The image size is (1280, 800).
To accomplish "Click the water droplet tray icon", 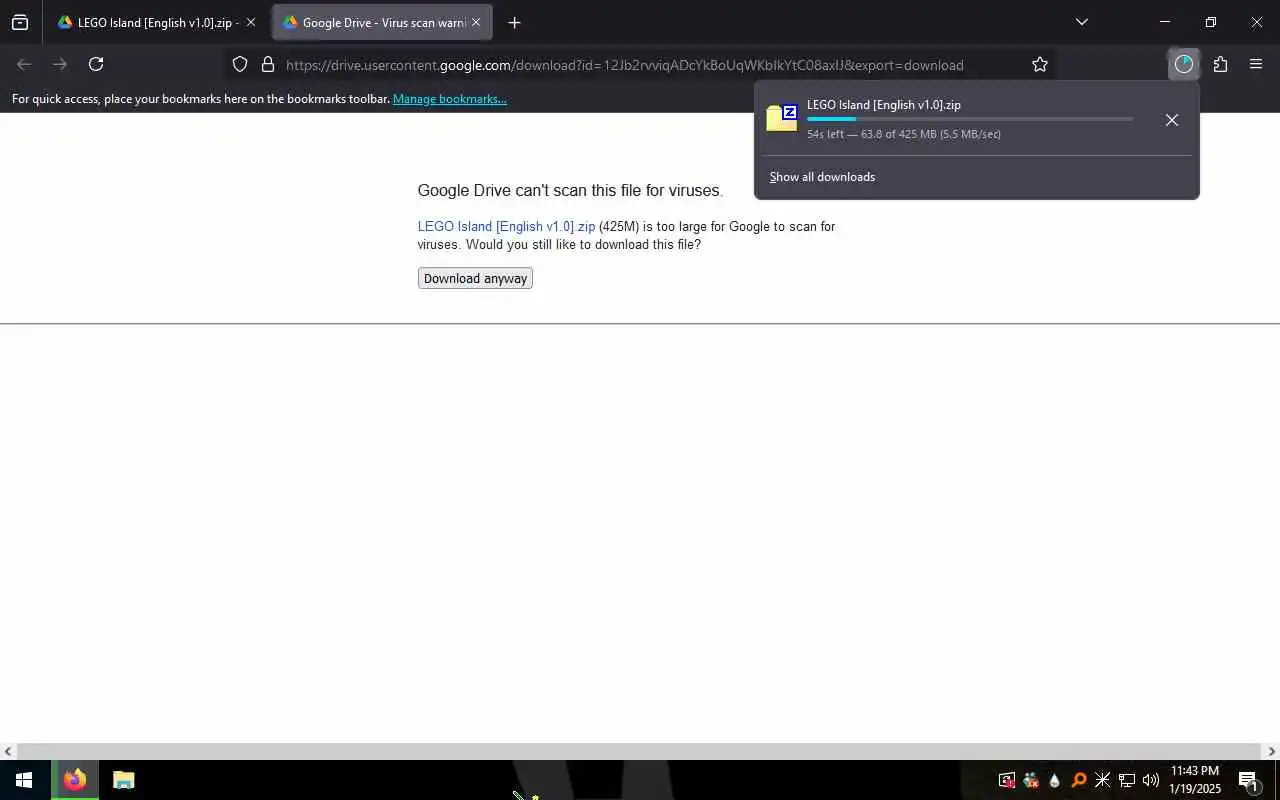I will 1054,780.
